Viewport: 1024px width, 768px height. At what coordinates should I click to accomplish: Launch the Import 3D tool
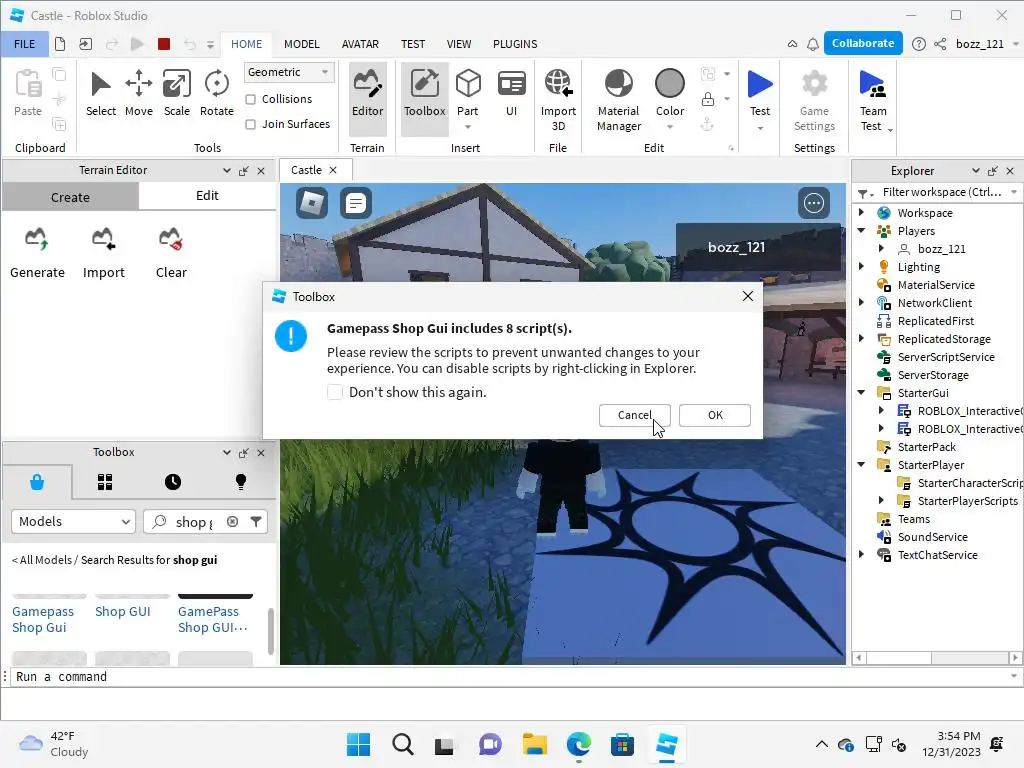(558, 99)
